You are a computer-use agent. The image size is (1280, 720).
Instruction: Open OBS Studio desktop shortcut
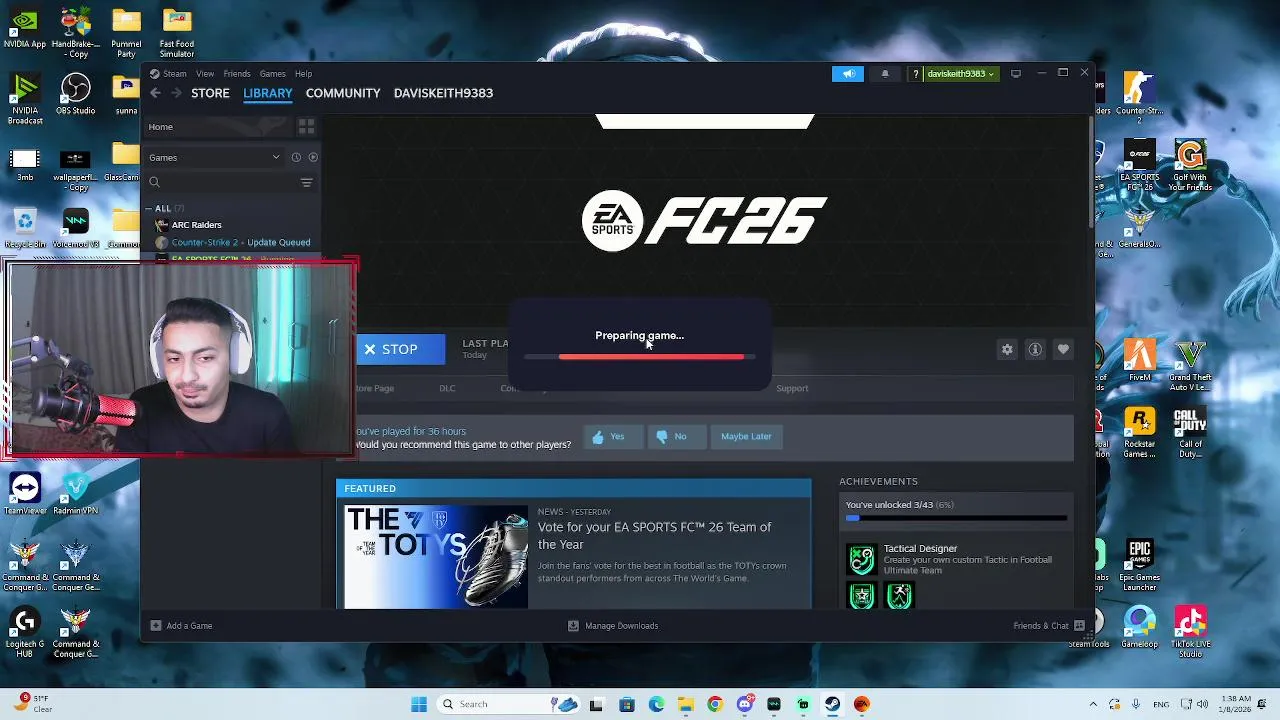(75, 95)
